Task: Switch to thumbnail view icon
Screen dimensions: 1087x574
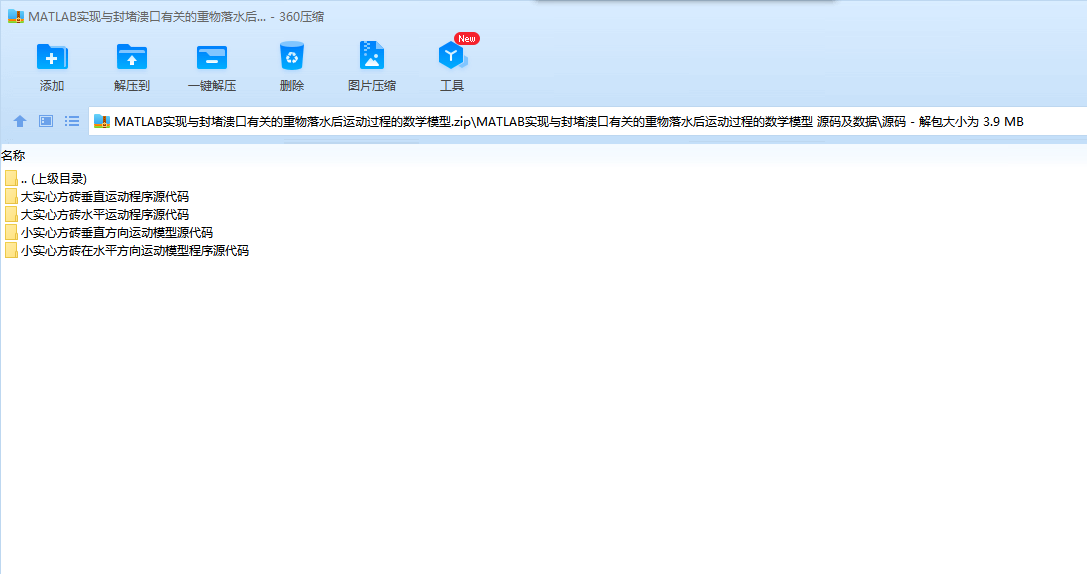Action: pos(46,121)
